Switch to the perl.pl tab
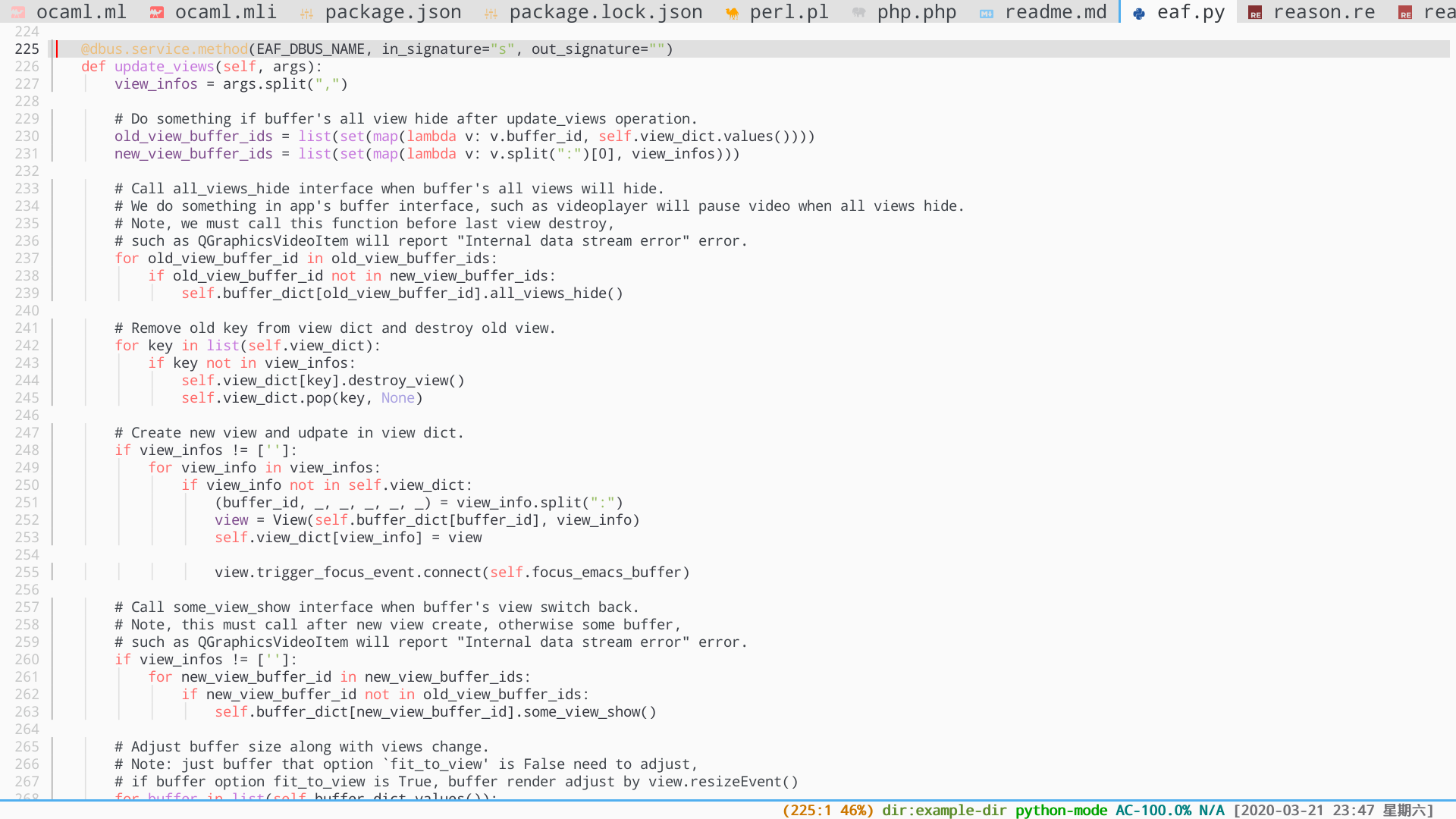The image size is (1456, 819). point(789,13)
